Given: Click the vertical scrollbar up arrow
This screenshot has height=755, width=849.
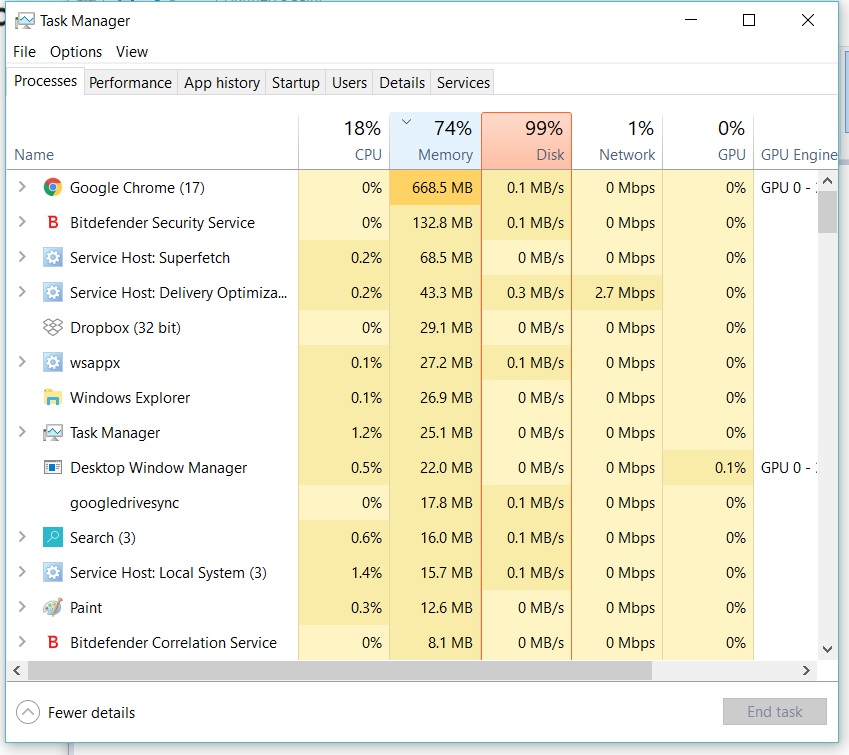Looking at the screenshot, I should point(827,181).
